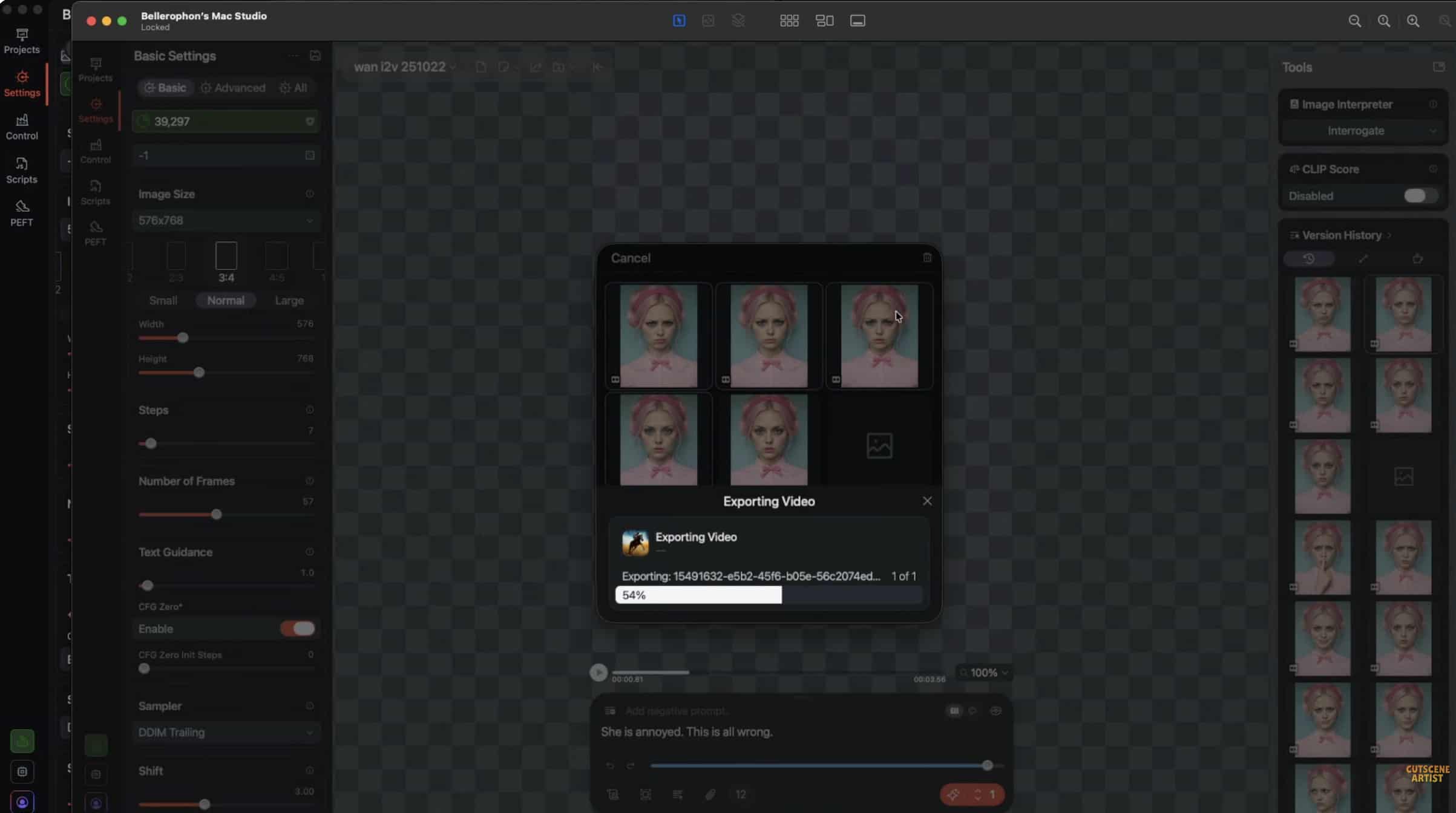Open Control in the inner sidebar
Viewport: 1456px width, 813px height.
tap(95, 151)
